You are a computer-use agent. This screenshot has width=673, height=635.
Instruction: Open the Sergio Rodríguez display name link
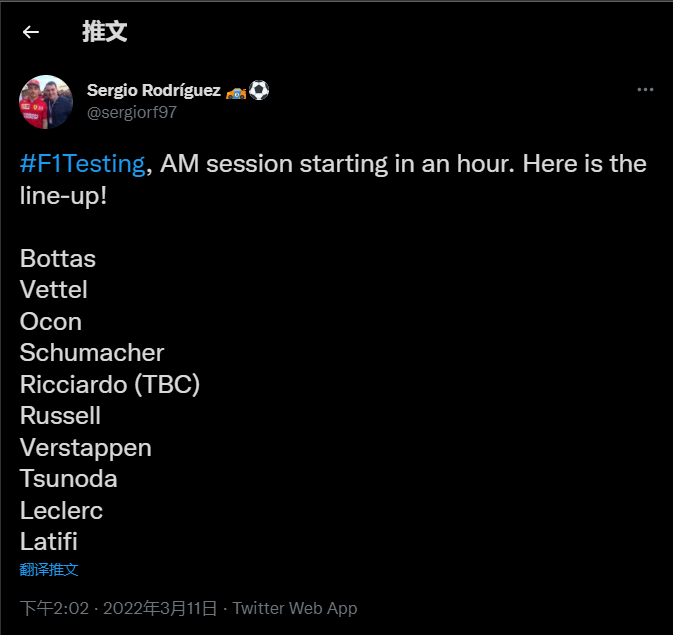coord(153,91)
